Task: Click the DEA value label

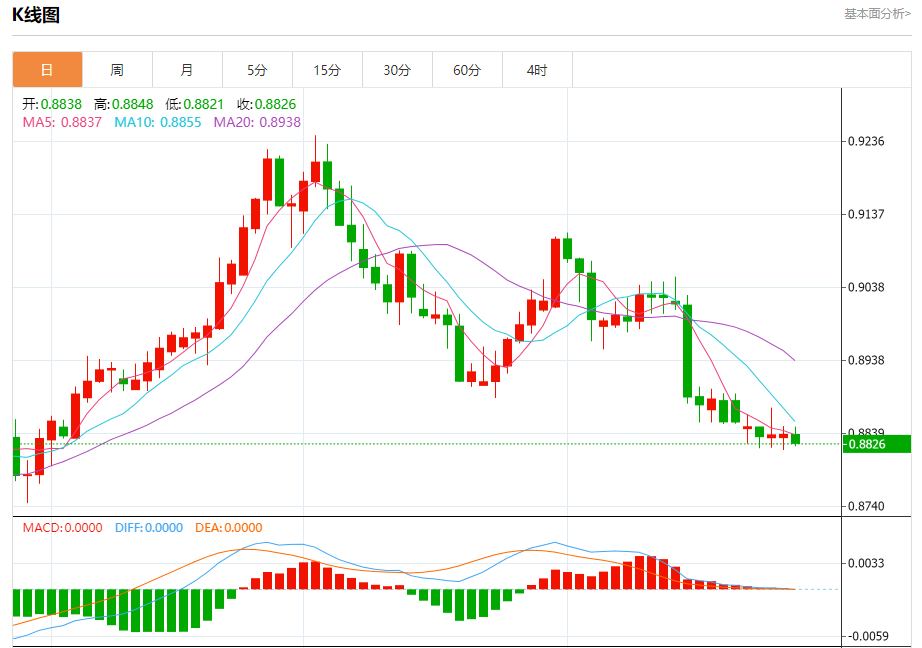Action: [x=228, y=527]
